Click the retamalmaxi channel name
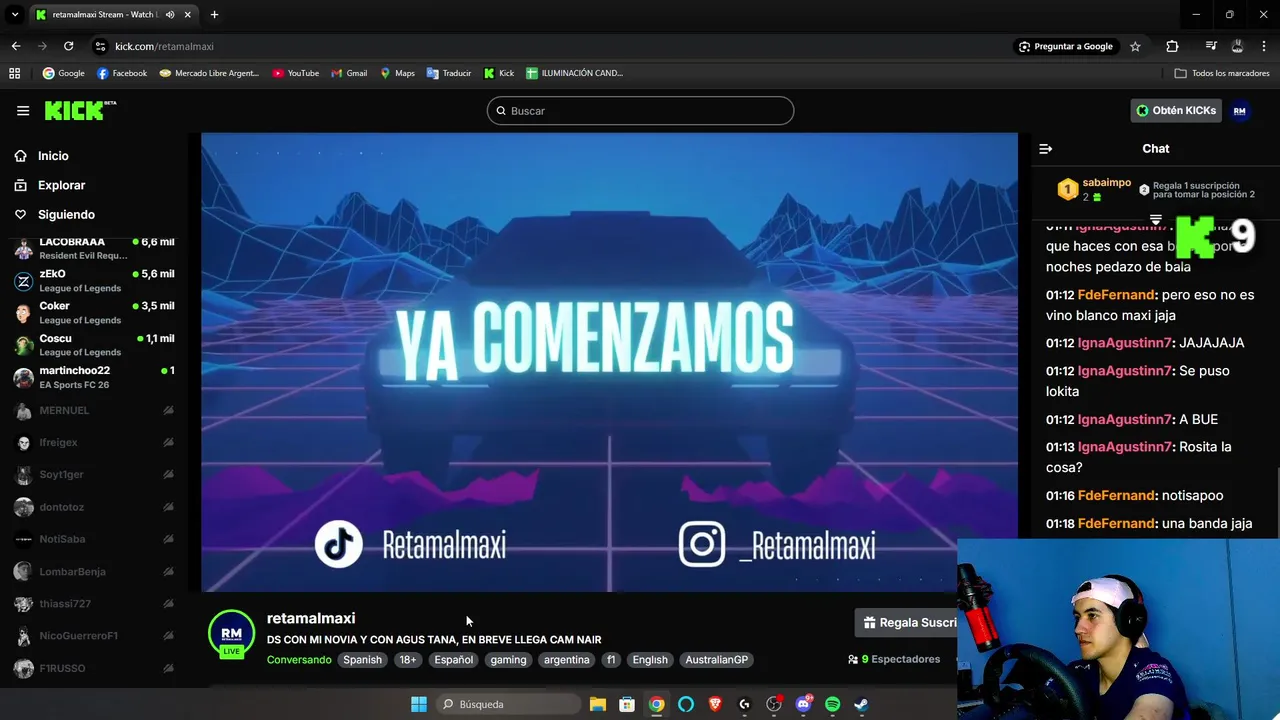 click(x=311, y=619)
